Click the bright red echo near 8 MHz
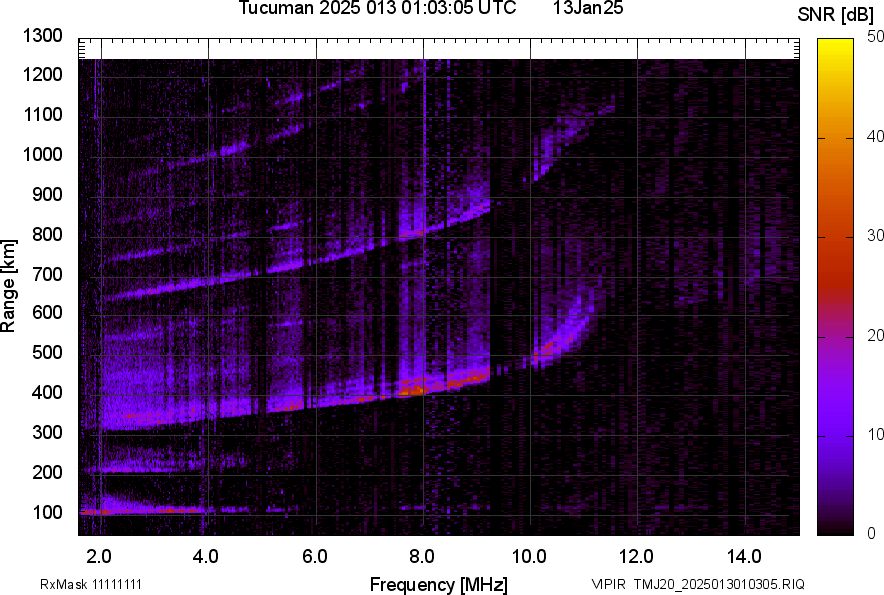 (410, 390)
